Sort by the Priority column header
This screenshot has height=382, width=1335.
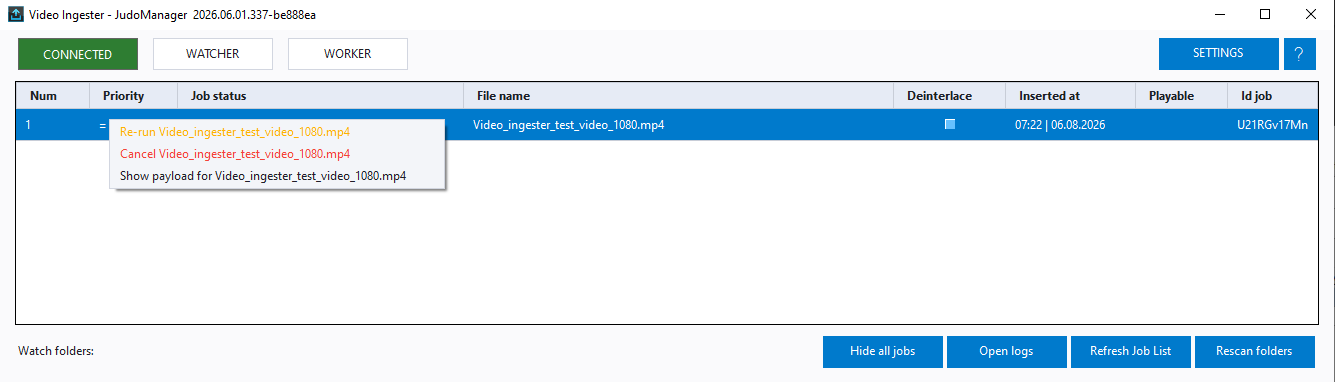point(134,96)
